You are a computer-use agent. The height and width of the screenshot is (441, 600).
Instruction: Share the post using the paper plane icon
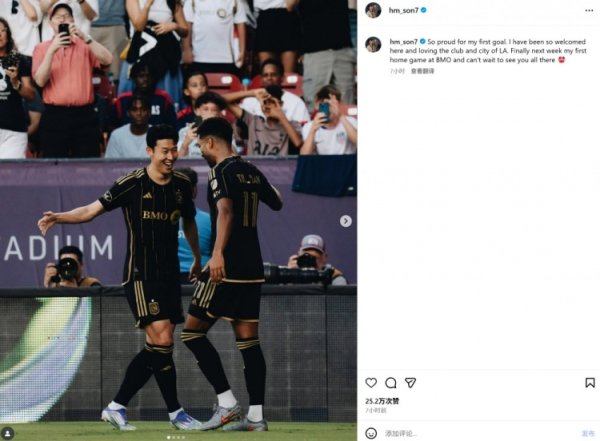point(411,383)
